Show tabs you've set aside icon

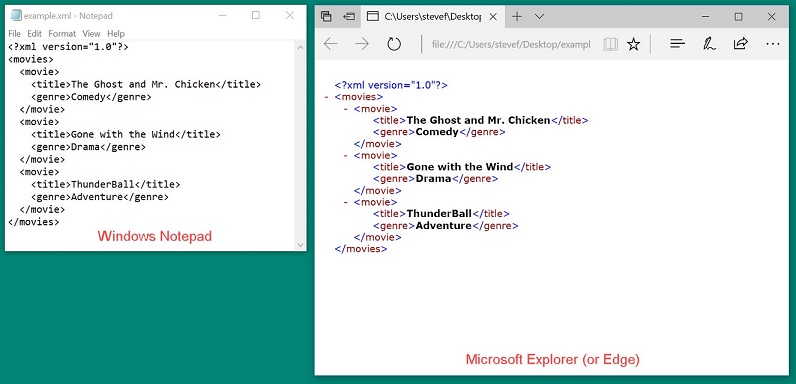tap(326, 17)
